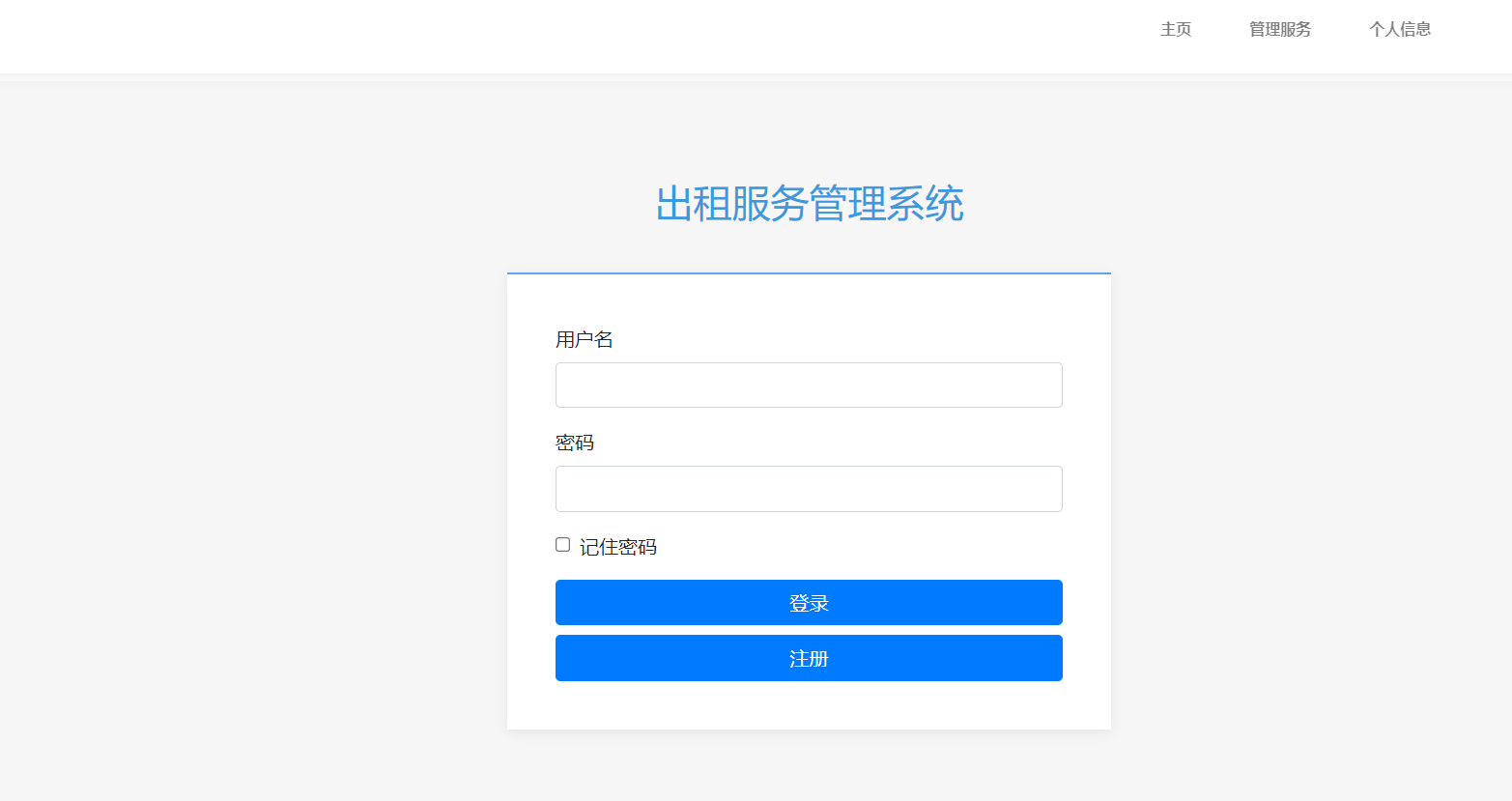Click the empty header bar beside 主页

[x=580, y=36]
